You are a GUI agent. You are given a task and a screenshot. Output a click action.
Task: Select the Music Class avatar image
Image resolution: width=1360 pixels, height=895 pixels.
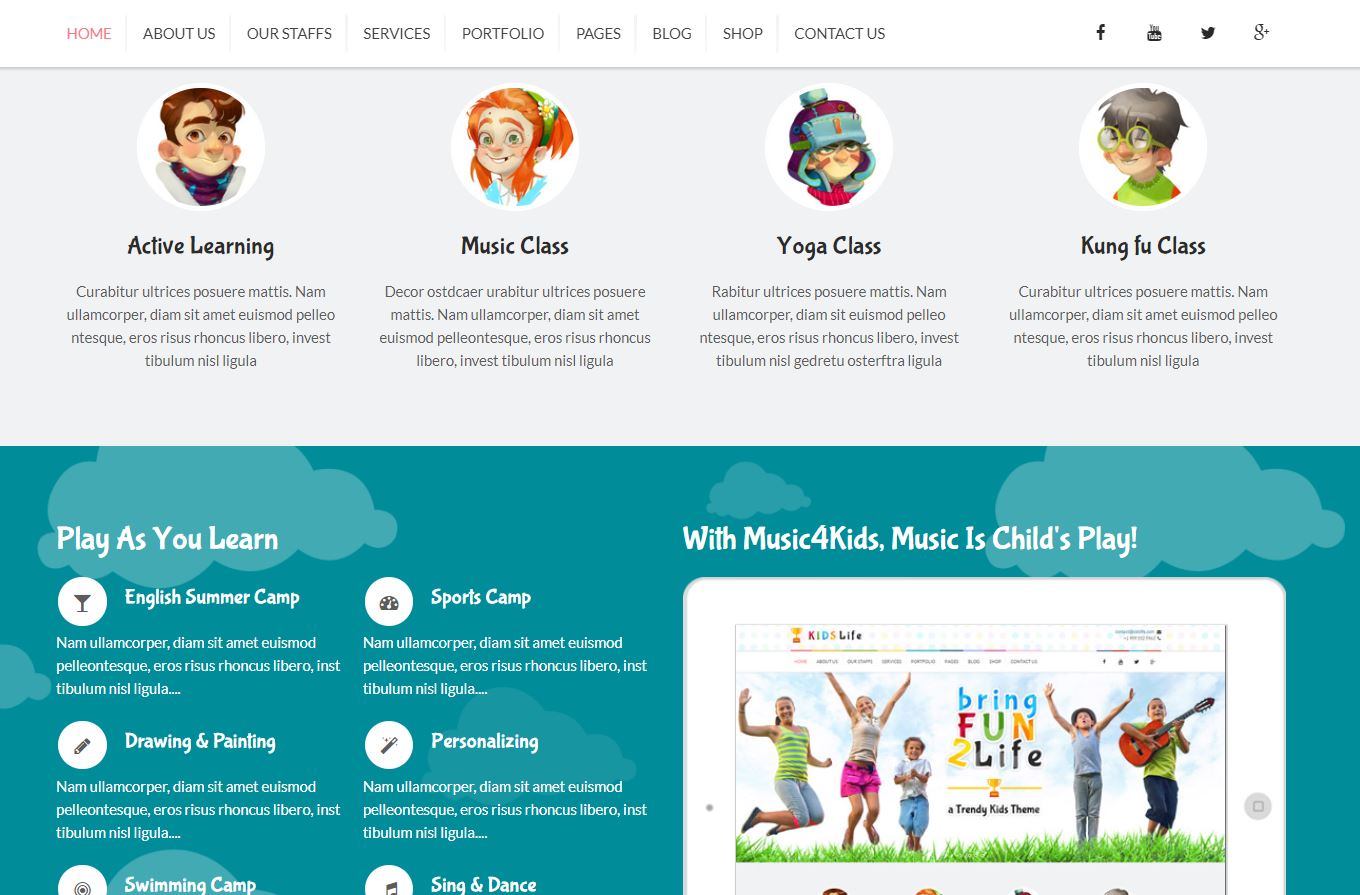coord(515,147)
